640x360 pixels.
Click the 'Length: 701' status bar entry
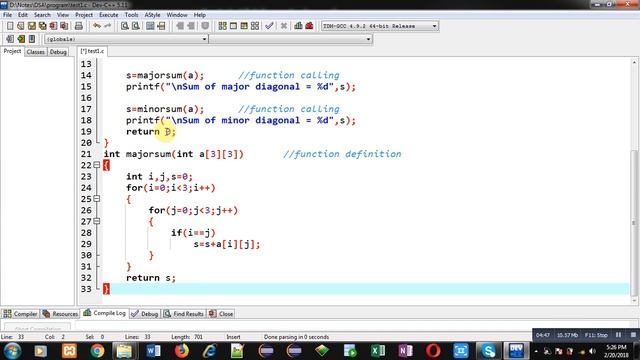(187, 337)
